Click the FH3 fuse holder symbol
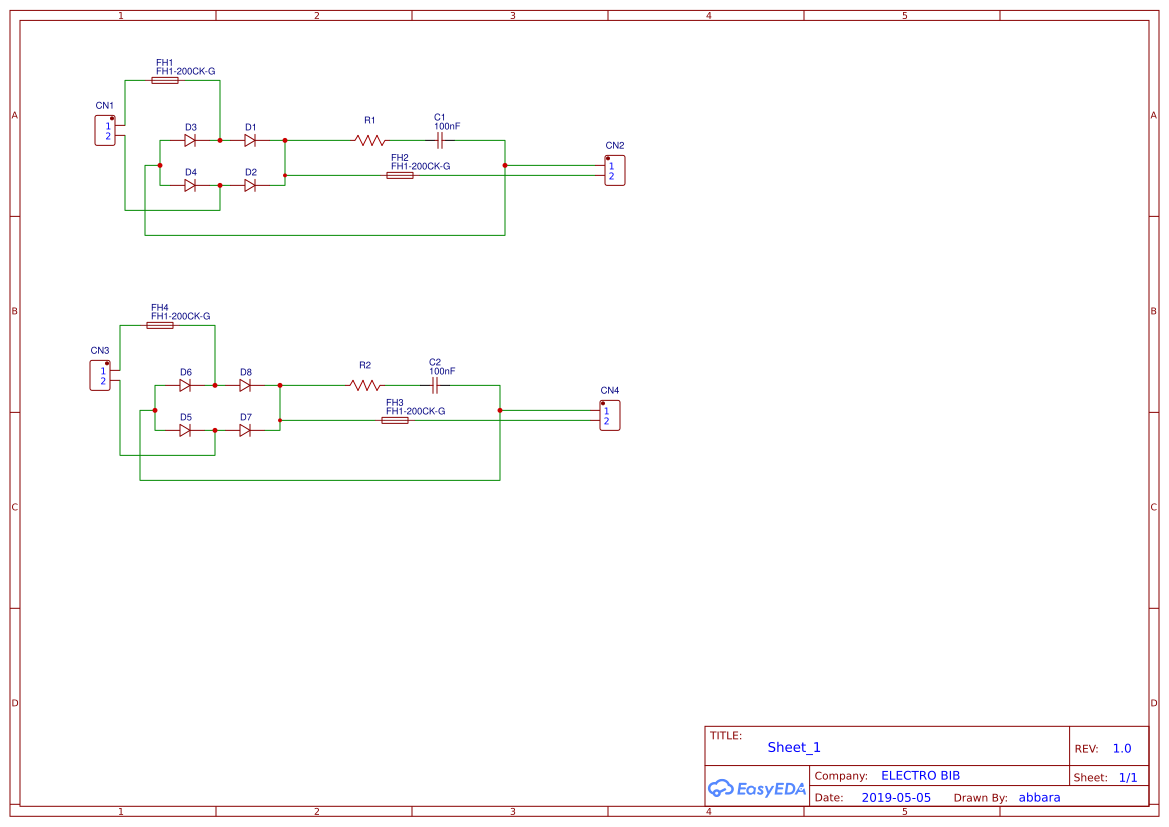Screen dimensions: 1169x827 (395, 421)
